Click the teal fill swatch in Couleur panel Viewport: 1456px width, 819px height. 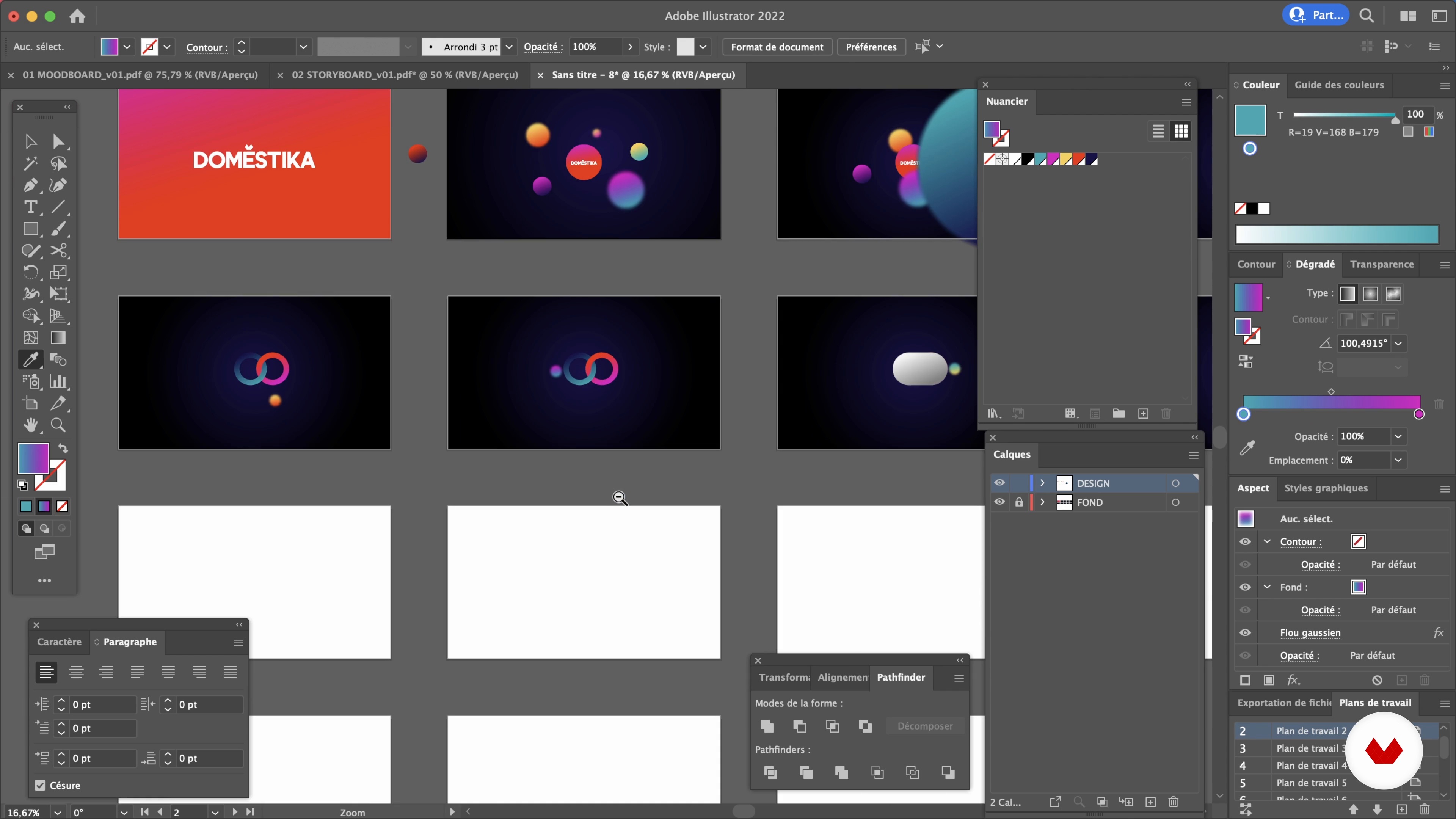[x=1250, y=121]
